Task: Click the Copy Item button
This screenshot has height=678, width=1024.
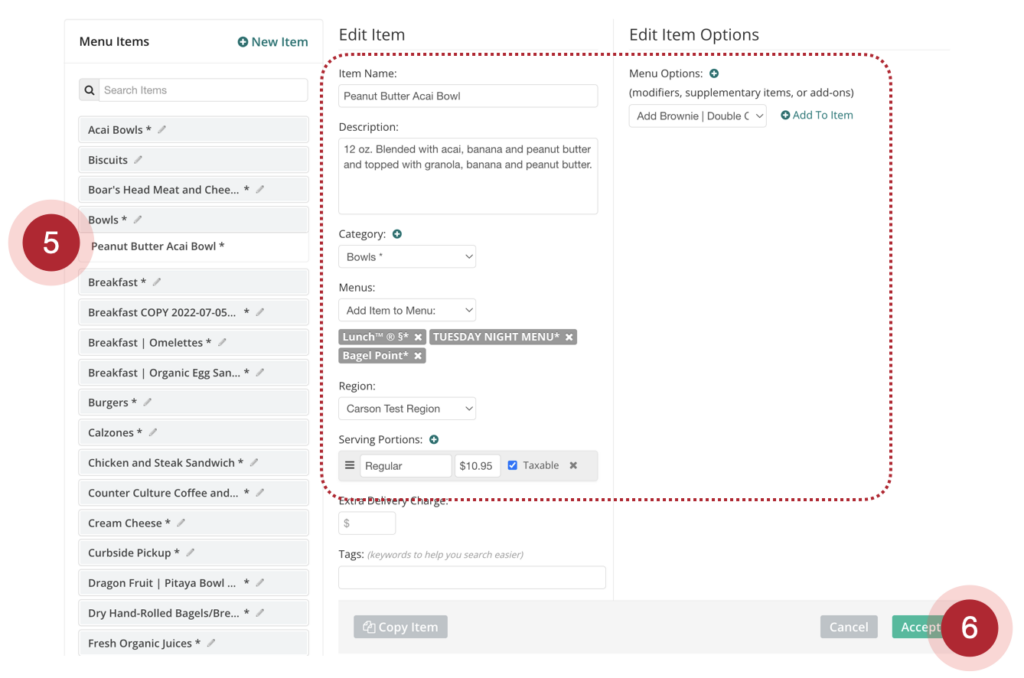Action: click(x=400, y=627)
